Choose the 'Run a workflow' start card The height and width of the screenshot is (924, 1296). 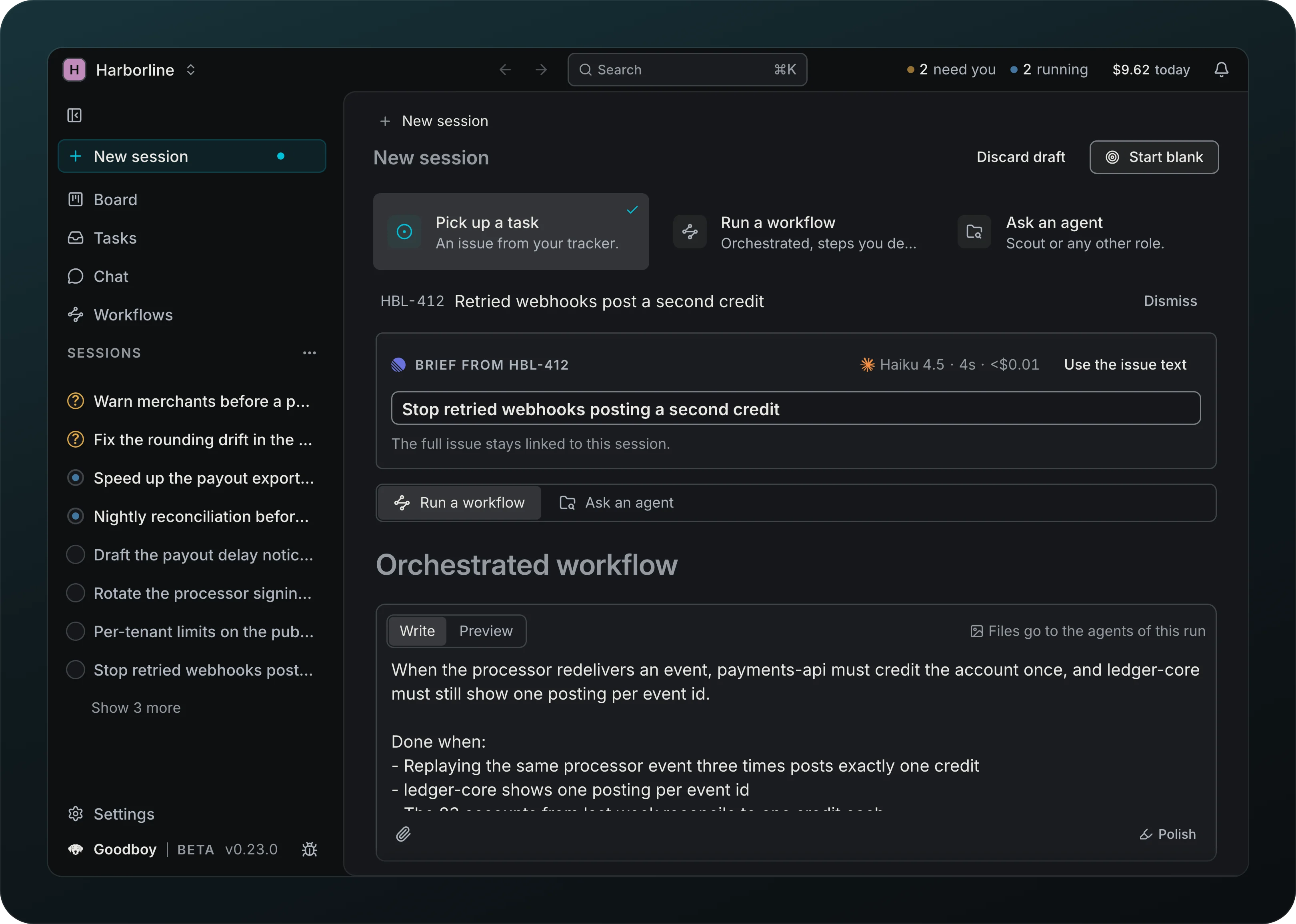(x=795, y=232)
